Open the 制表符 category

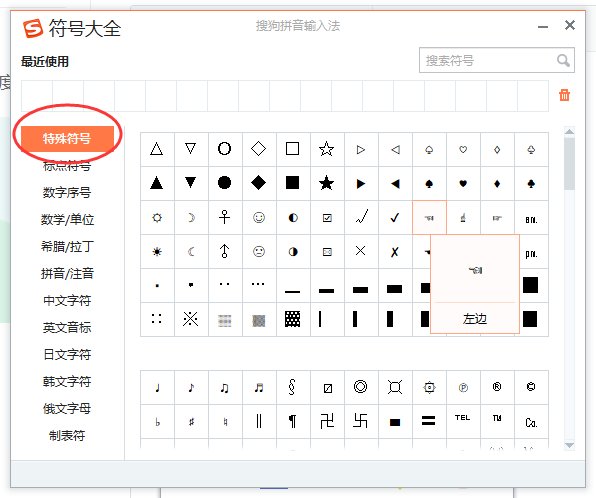[67, 436]
